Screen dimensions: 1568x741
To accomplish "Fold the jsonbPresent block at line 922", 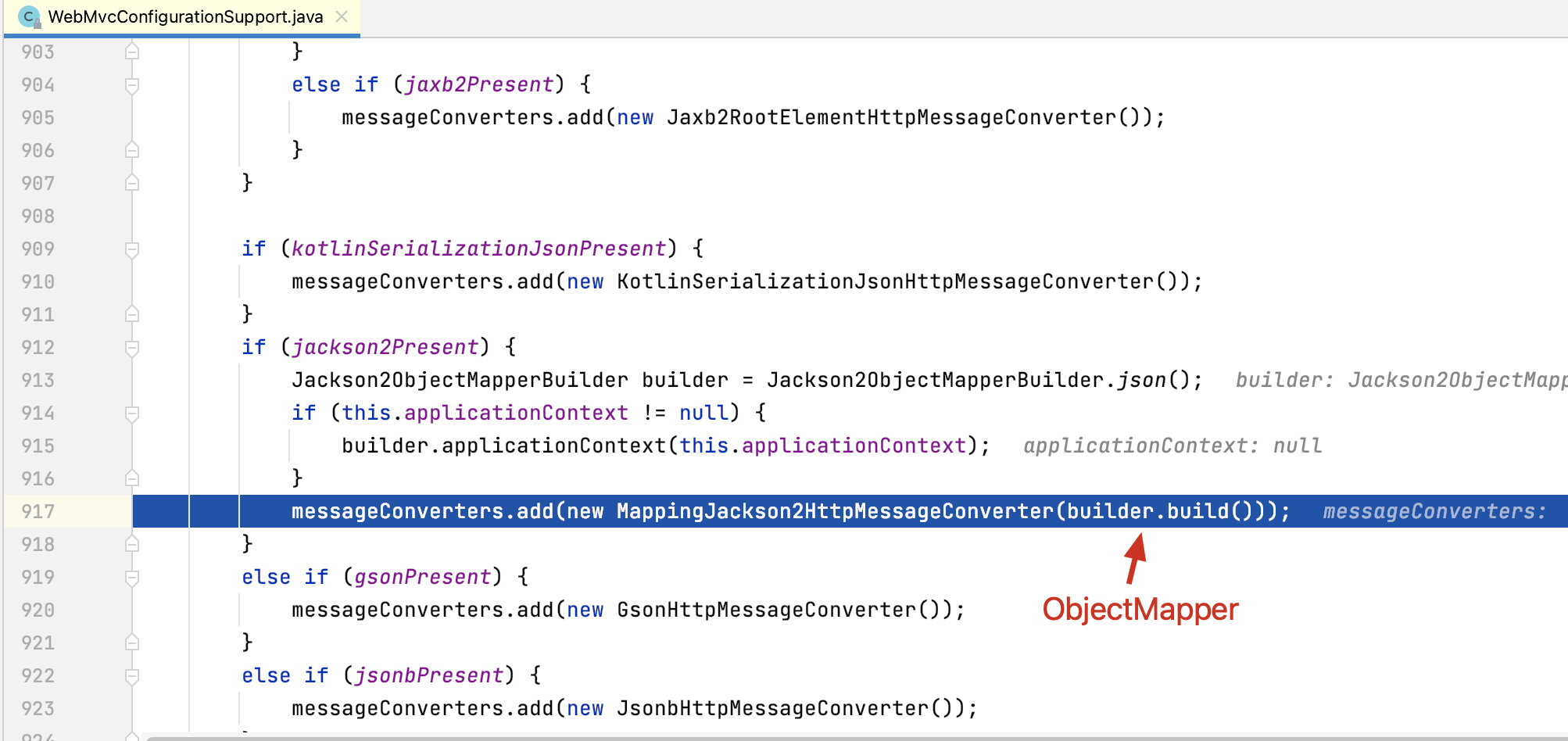I will click(132, 675).
